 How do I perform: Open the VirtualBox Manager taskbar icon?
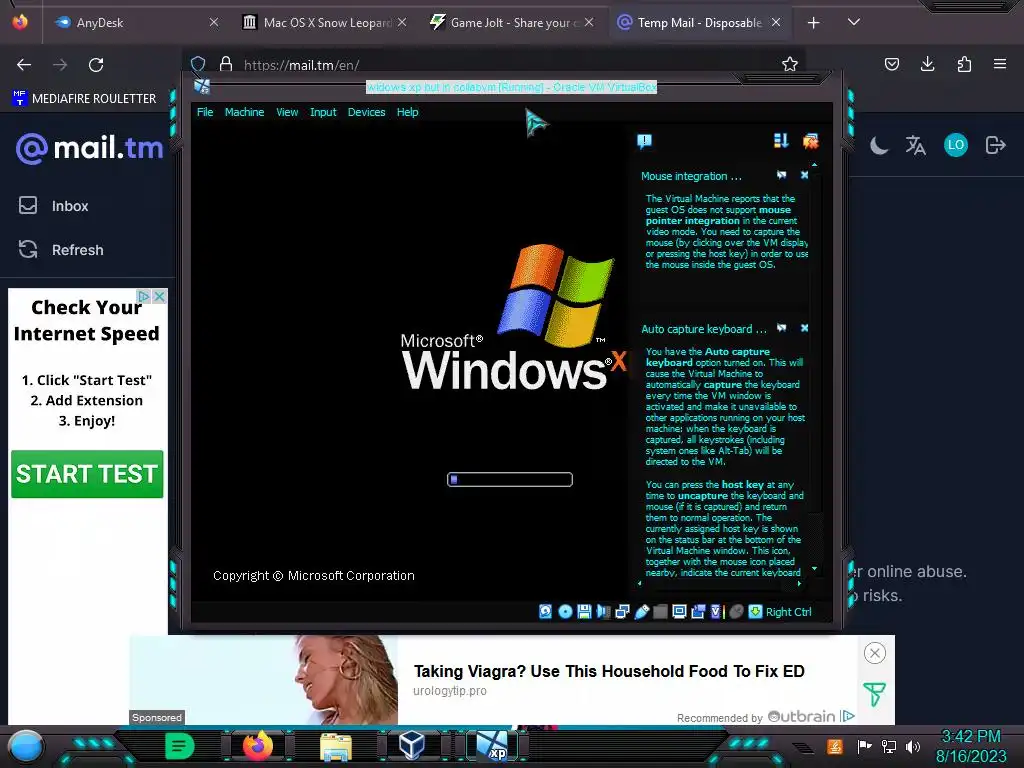point(411,746)
